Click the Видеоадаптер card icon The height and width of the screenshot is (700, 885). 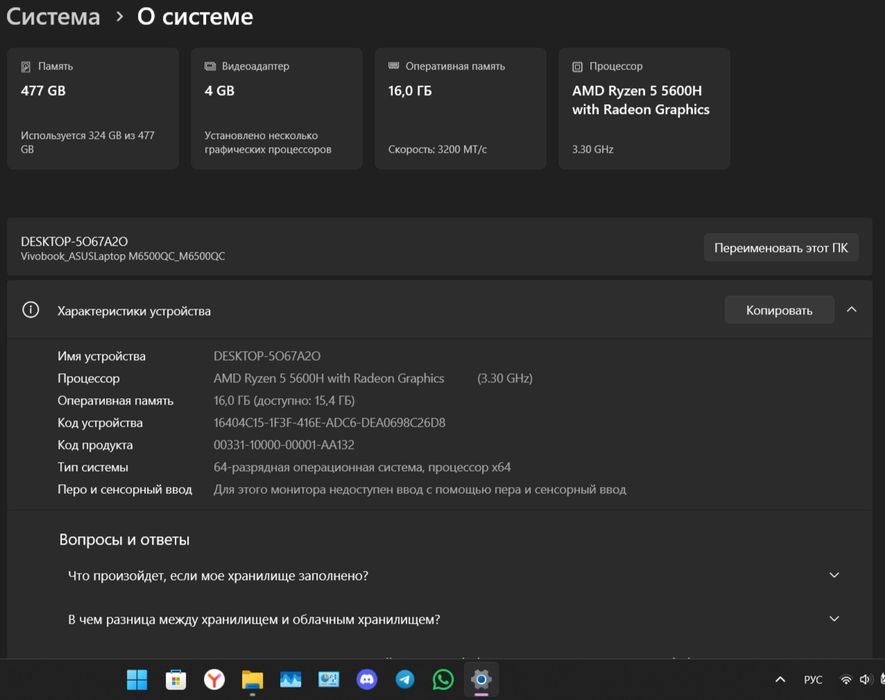pos(210,66)
